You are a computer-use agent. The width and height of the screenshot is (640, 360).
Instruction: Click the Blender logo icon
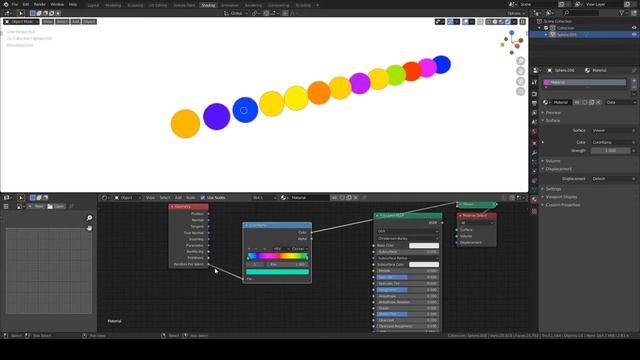pyautogui.click(x=5, y=4)
